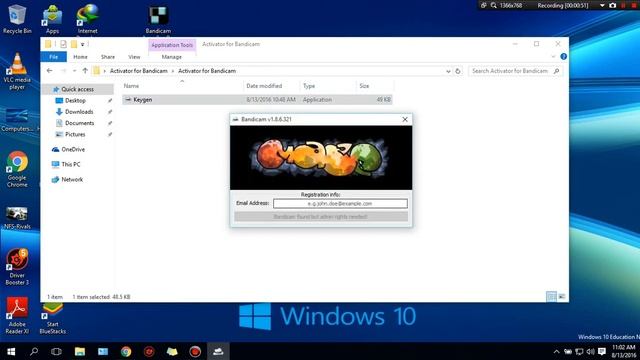This screenshot has width=640, height=360.
Task: Launch Start BlueStacks desktop shortcut
Action: pos(52,318)
